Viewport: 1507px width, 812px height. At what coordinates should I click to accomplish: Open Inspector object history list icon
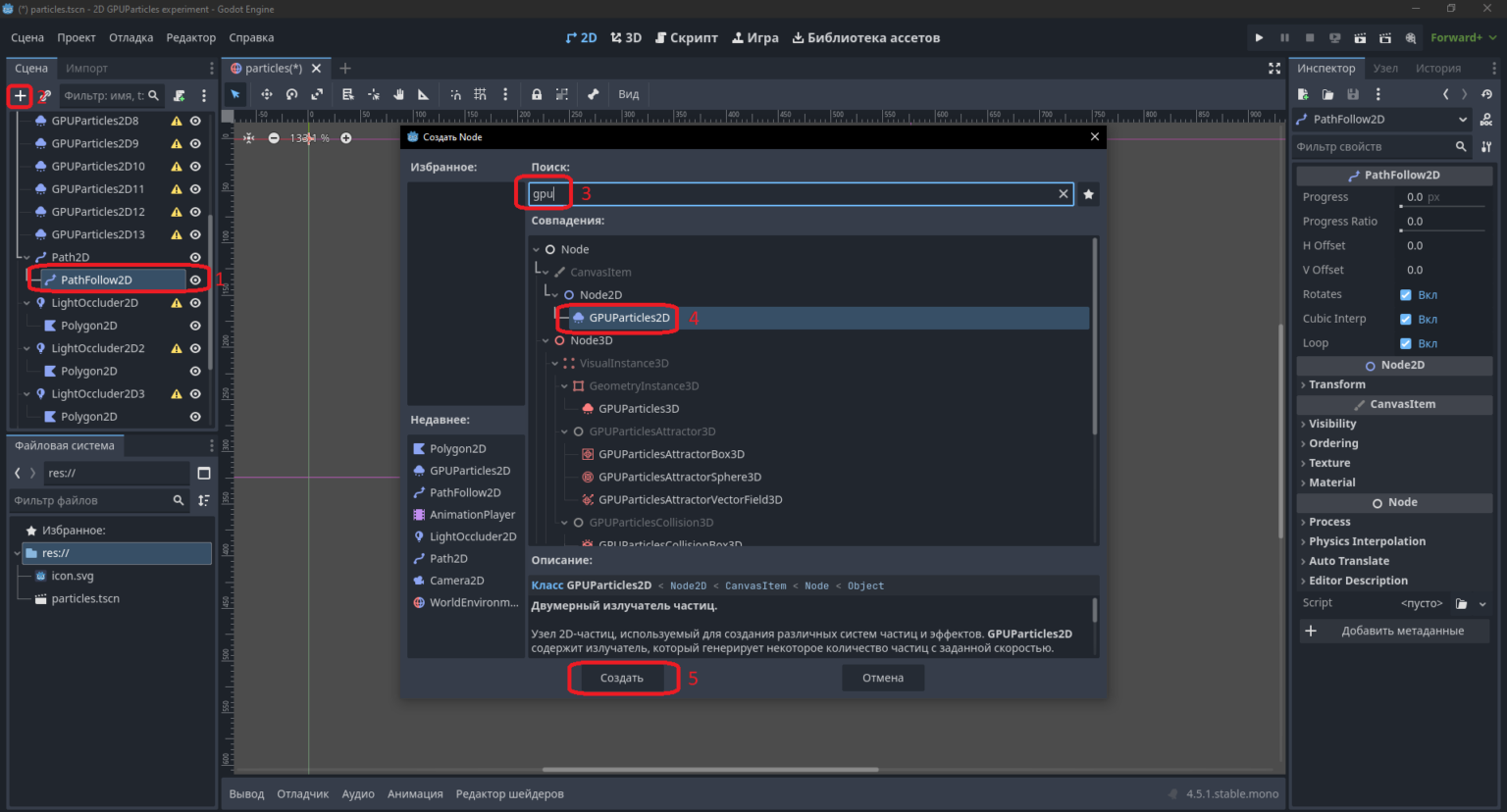[x=1486, y=94]
